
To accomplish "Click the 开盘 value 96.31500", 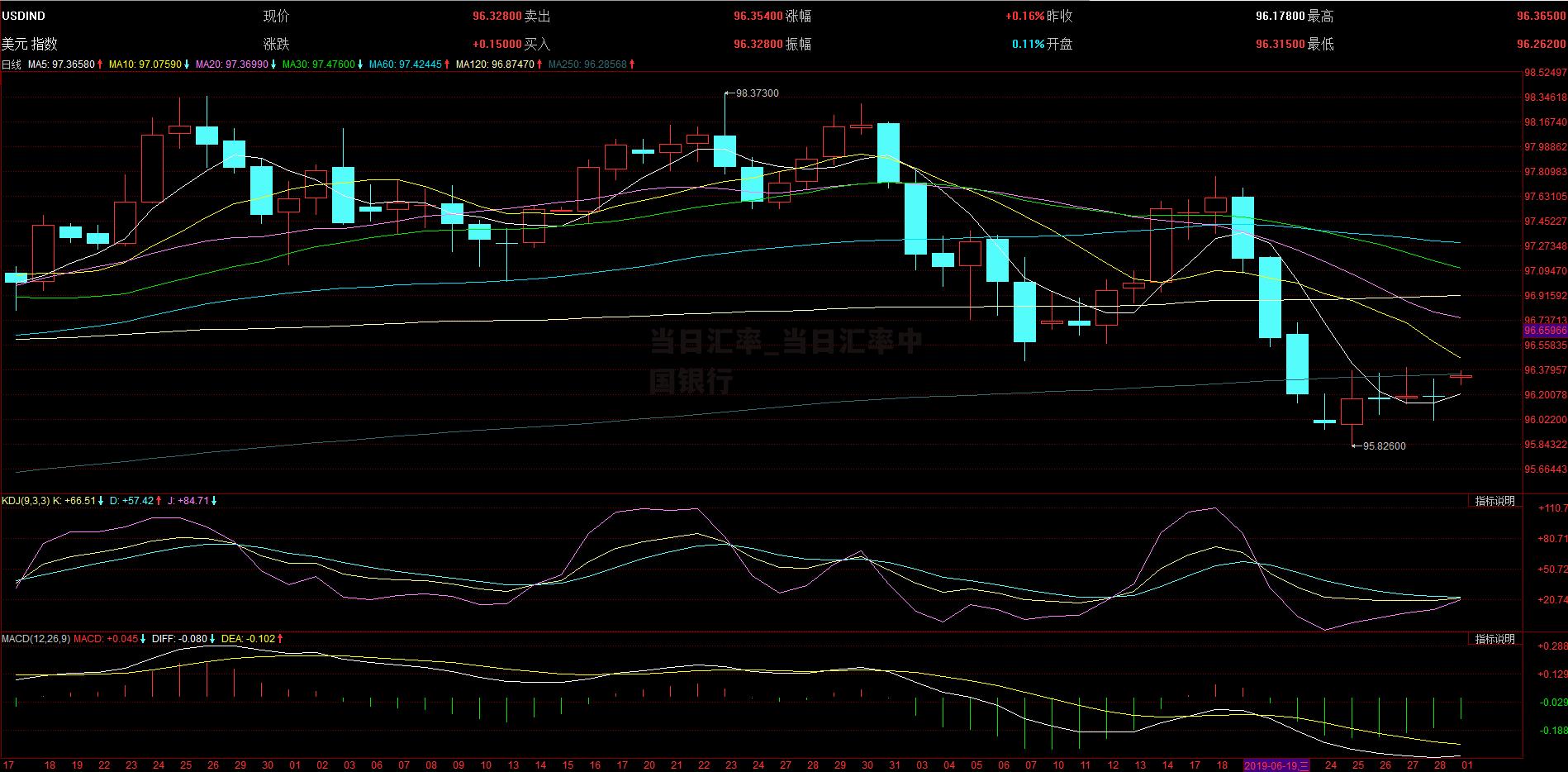I will pos(1280,44).
